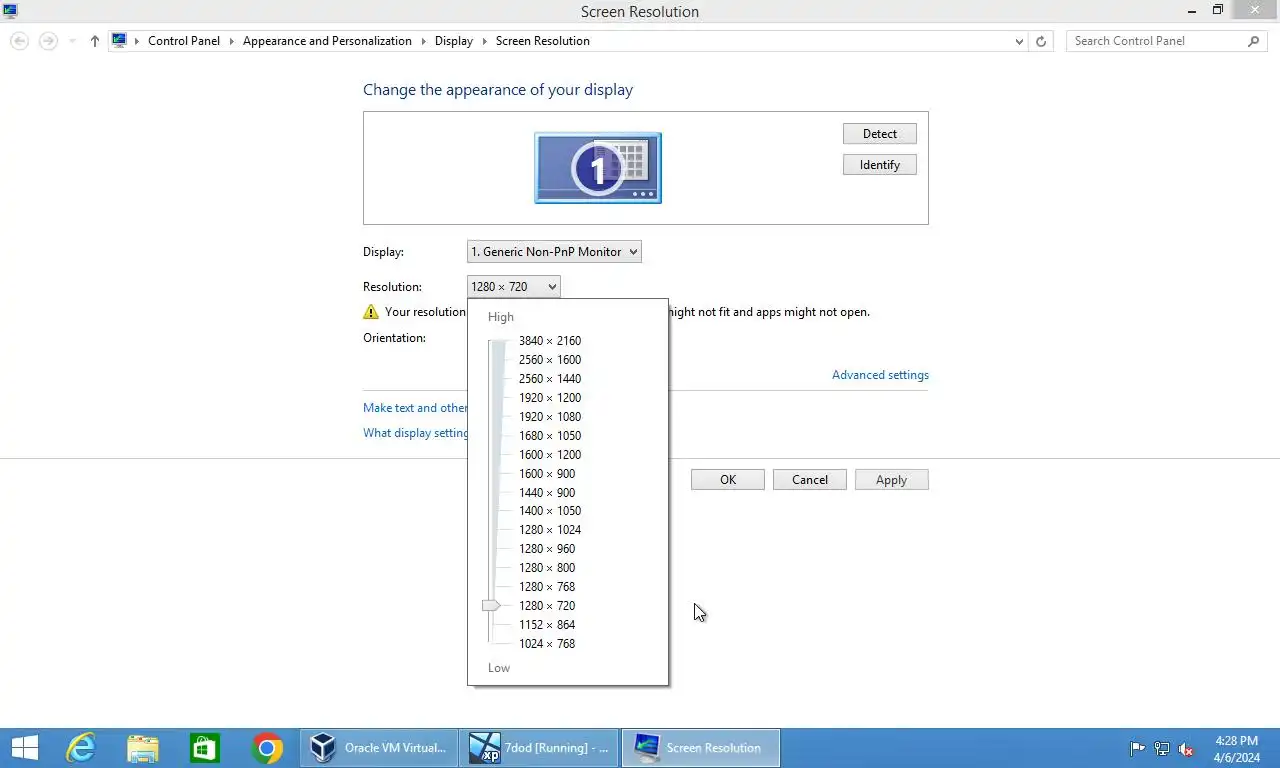
Task: Choose 1600 × 900 resolution
Action: (546, 474)
